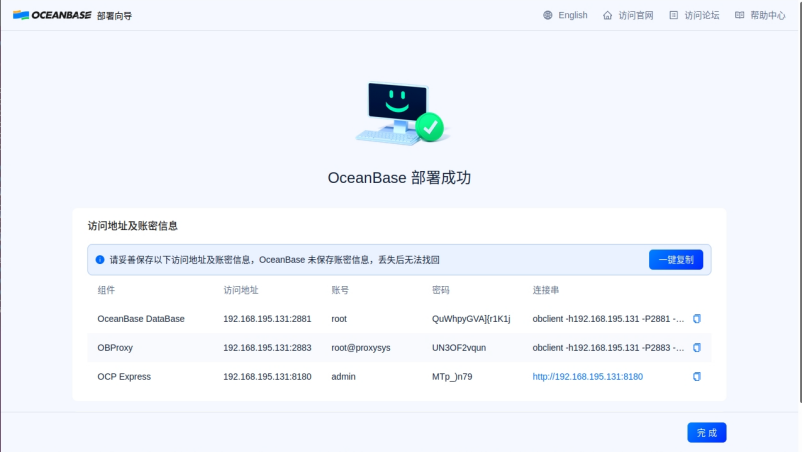Click address 192.168.195.131:8180 in access column

coord(267,377)
